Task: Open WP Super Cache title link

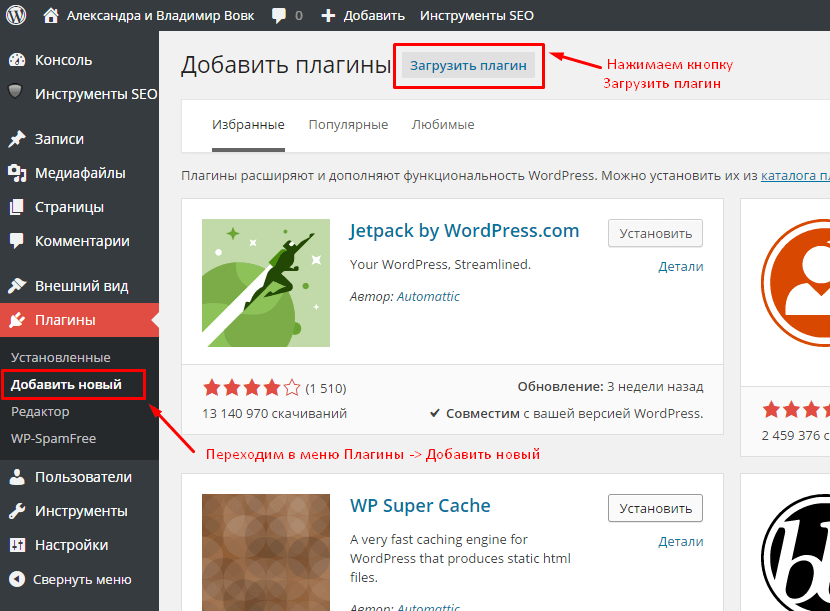Action: click(x=420, y=506)
